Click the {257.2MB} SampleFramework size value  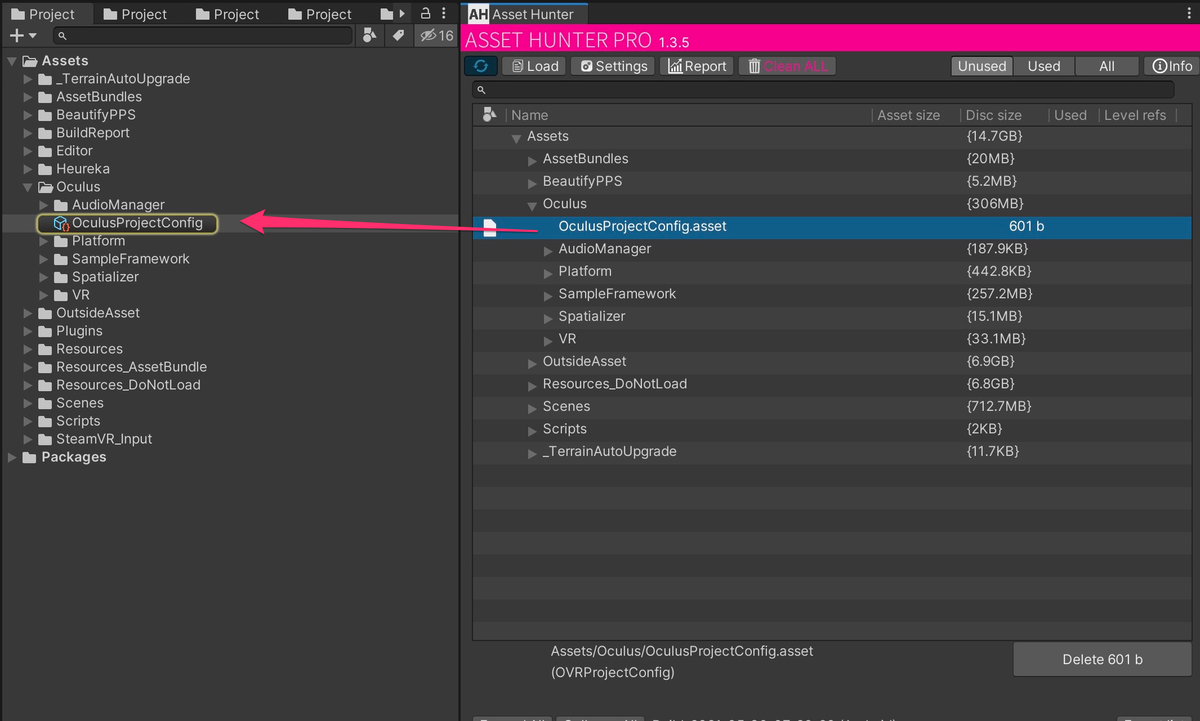pyautogui.click(x=1000, y=294)
